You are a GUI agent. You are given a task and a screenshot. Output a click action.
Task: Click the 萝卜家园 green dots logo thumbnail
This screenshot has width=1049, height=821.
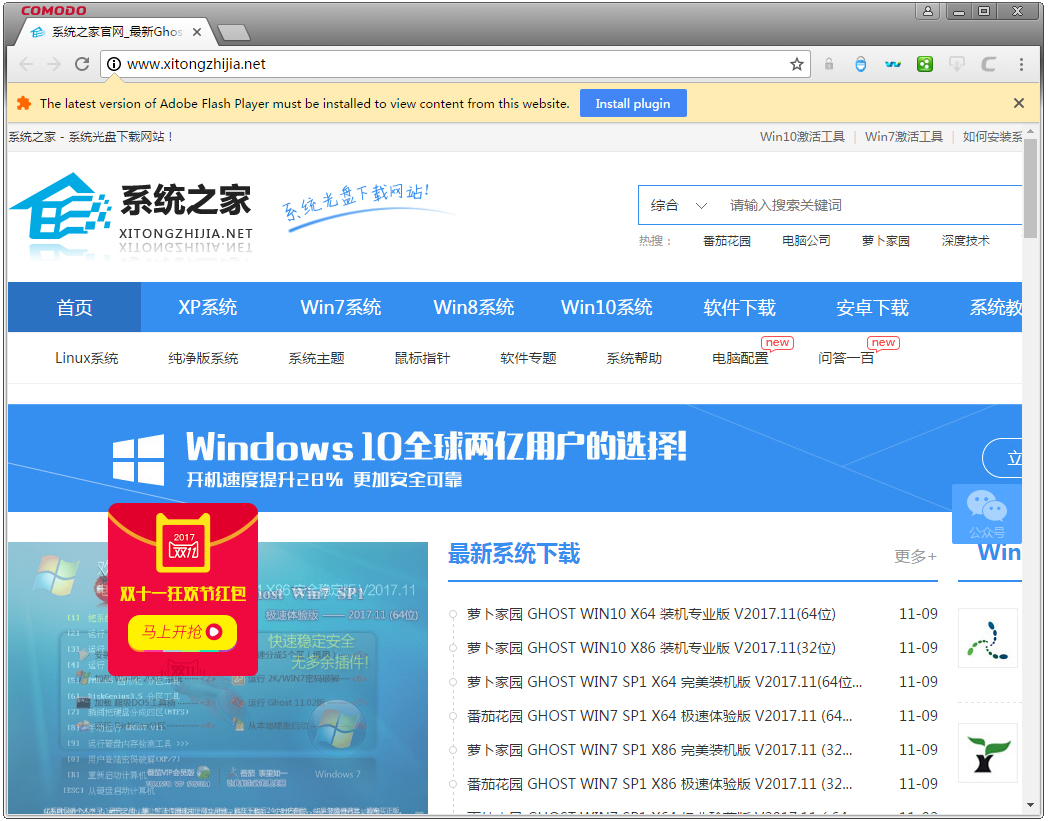point(988,638)
